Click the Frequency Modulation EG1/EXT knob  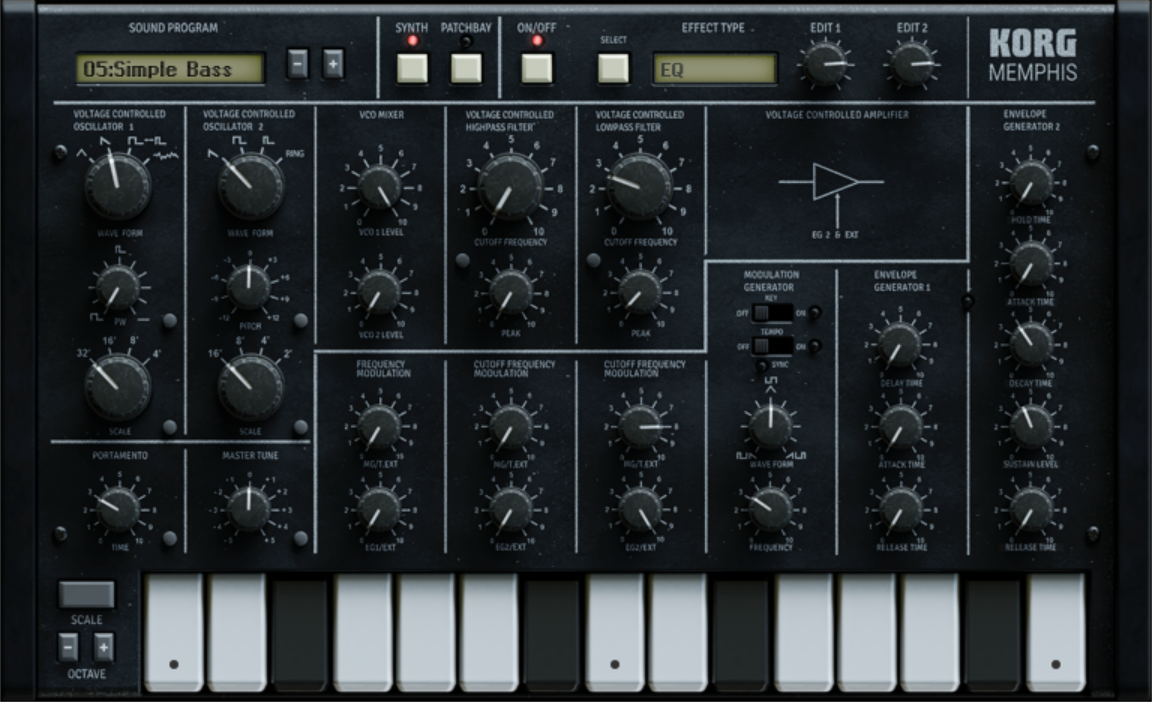[x=380, y=510]
